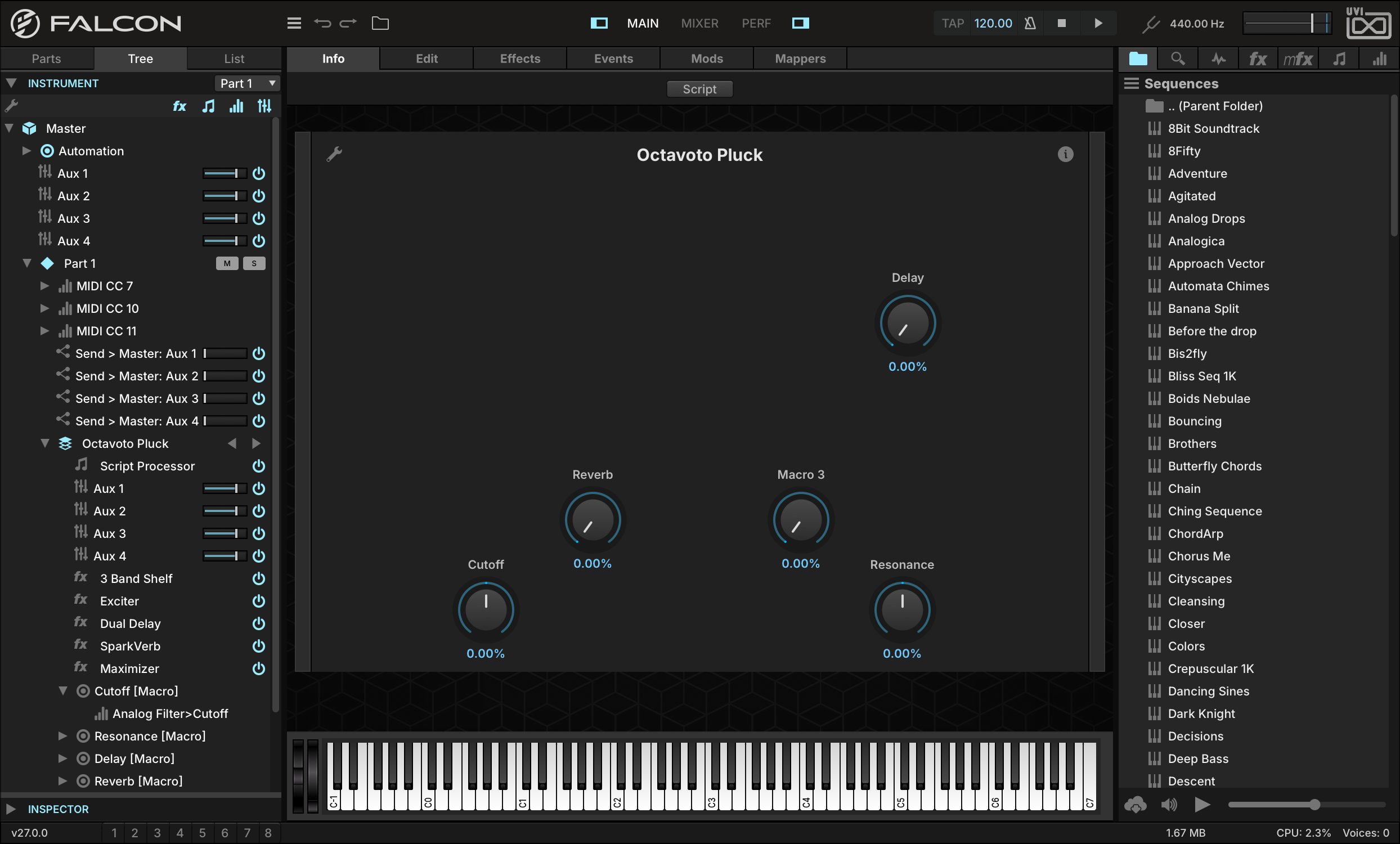Collapse the Part 1 tree node
Screen dimensions: 1400x844
coord(26,263)
